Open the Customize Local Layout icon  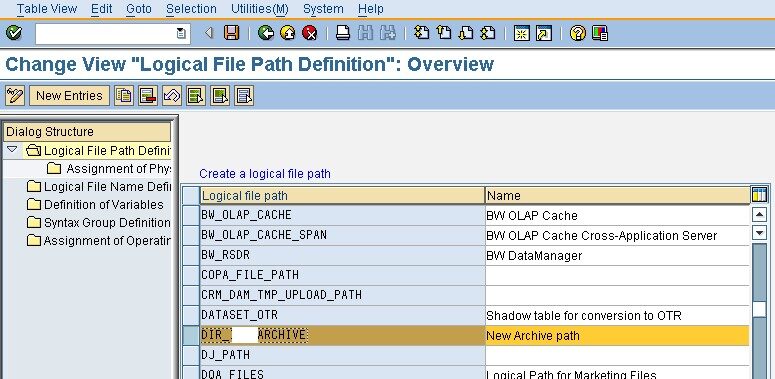pyautogui.click(x=600, y=33)
